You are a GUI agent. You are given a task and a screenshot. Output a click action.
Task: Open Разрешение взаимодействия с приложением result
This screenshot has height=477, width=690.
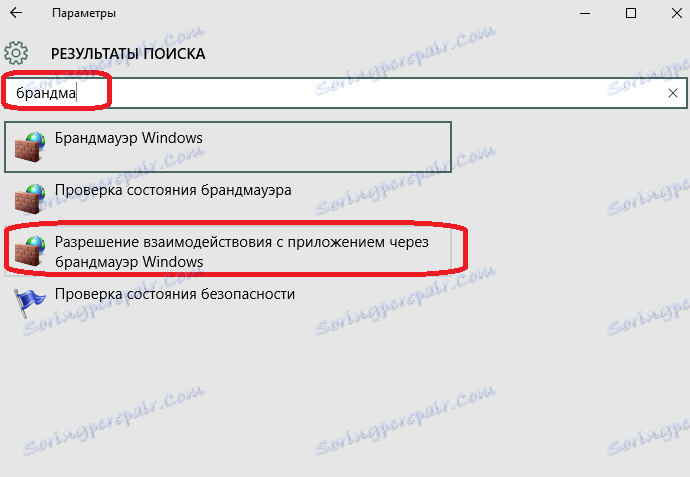click(228, 251)
